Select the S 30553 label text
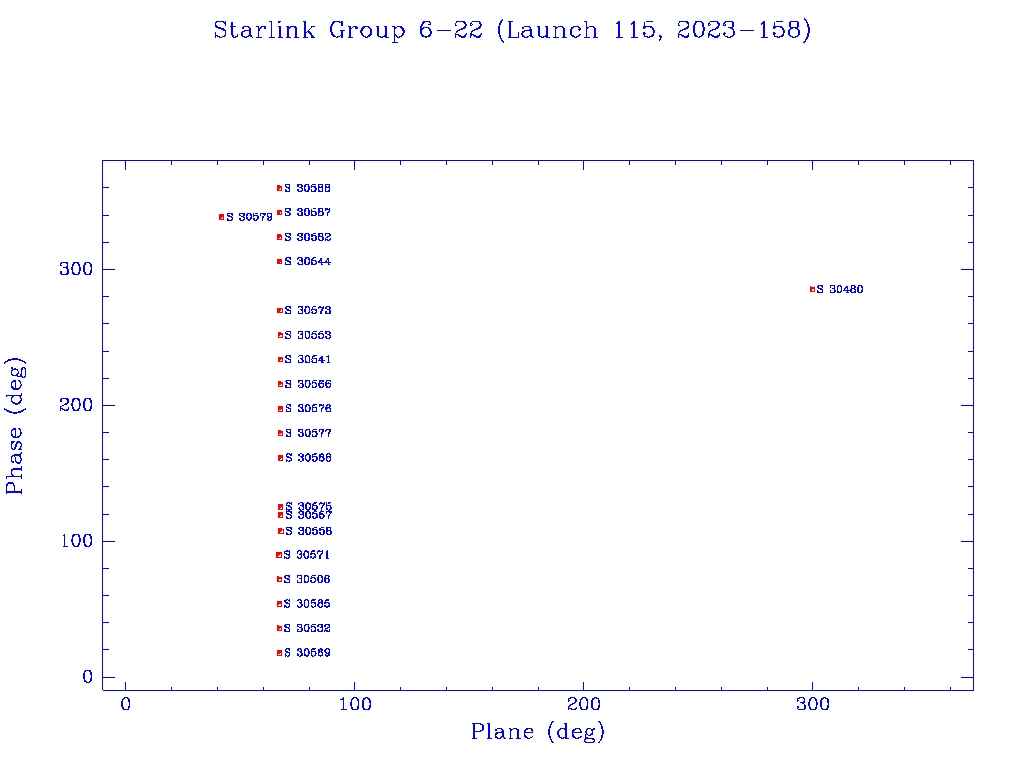The width and height of the screenshot is (1024, 768). [x=308, y=336]
